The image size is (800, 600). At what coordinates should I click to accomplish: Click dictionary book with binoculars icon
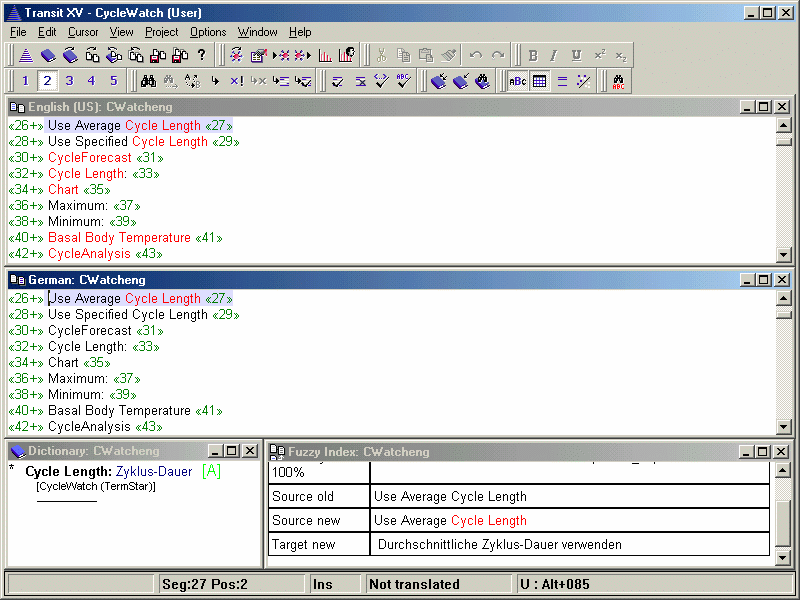(482, 81)
